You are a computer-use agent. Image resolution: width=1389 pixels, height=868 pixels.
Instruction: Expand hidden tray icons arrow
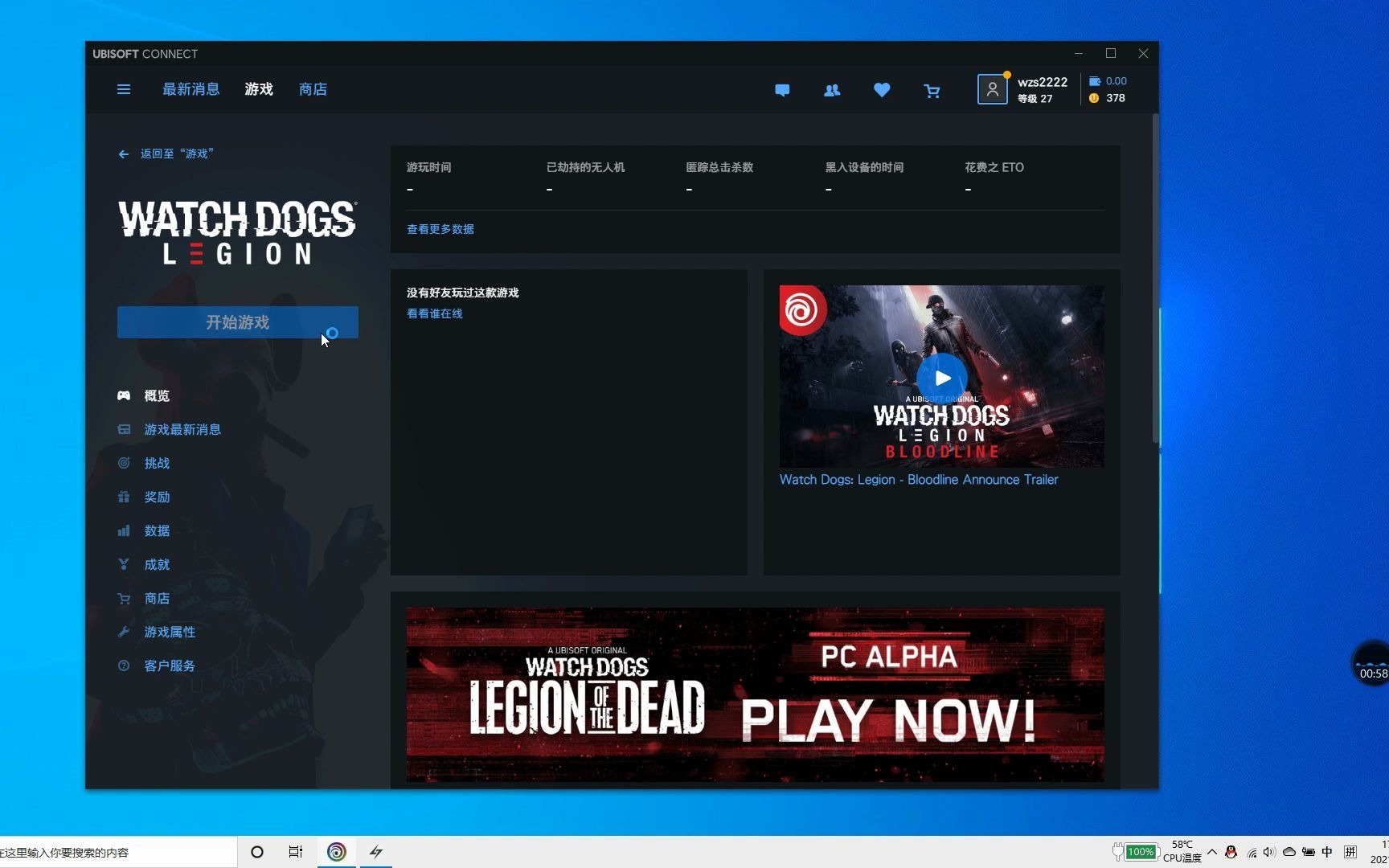pos(1212,852)
